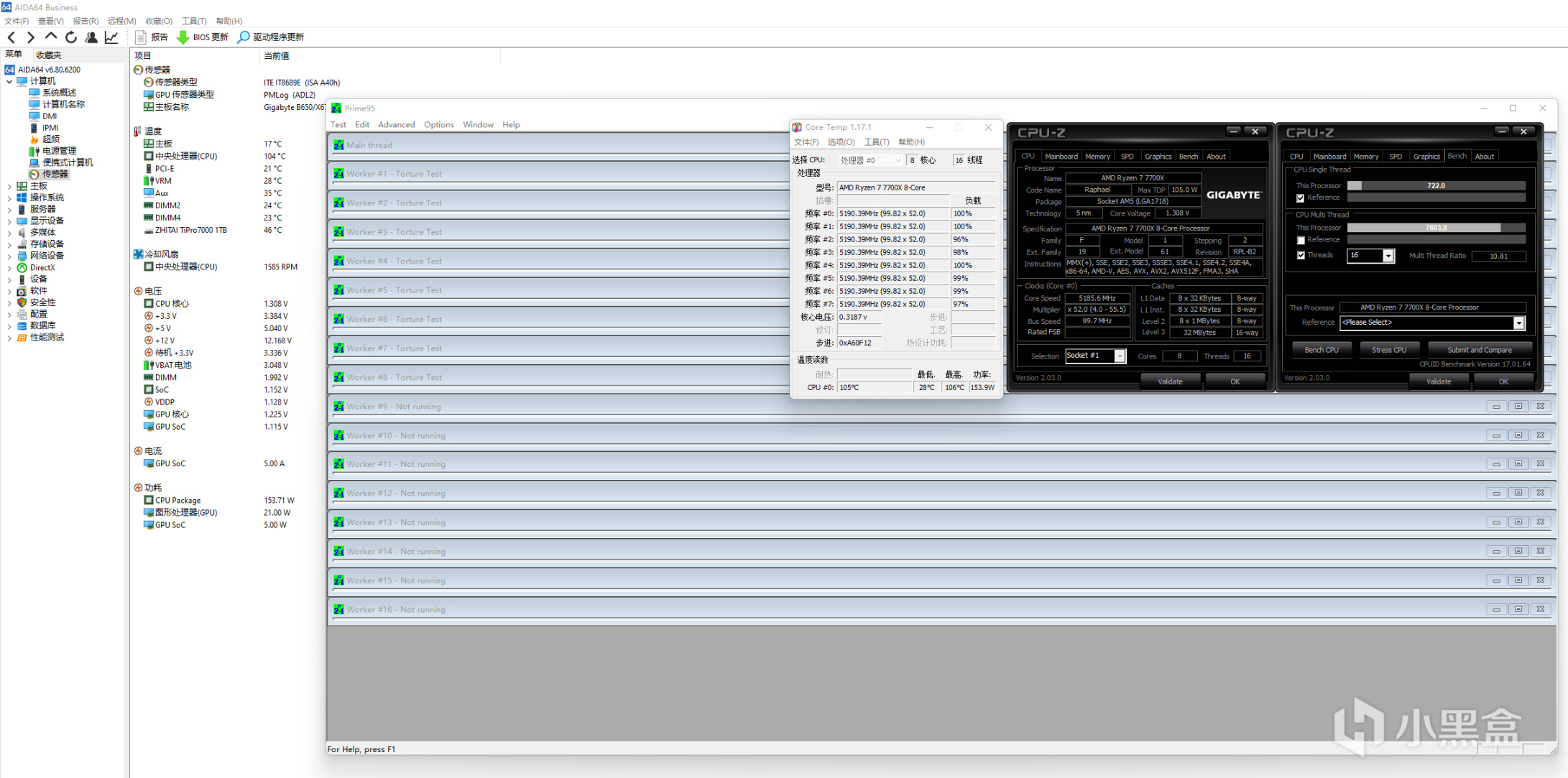Image resolution: width=1568 pixels, height=778 pixels.
Task: Click the Bench CPU button
Action: coord(1321,350)
